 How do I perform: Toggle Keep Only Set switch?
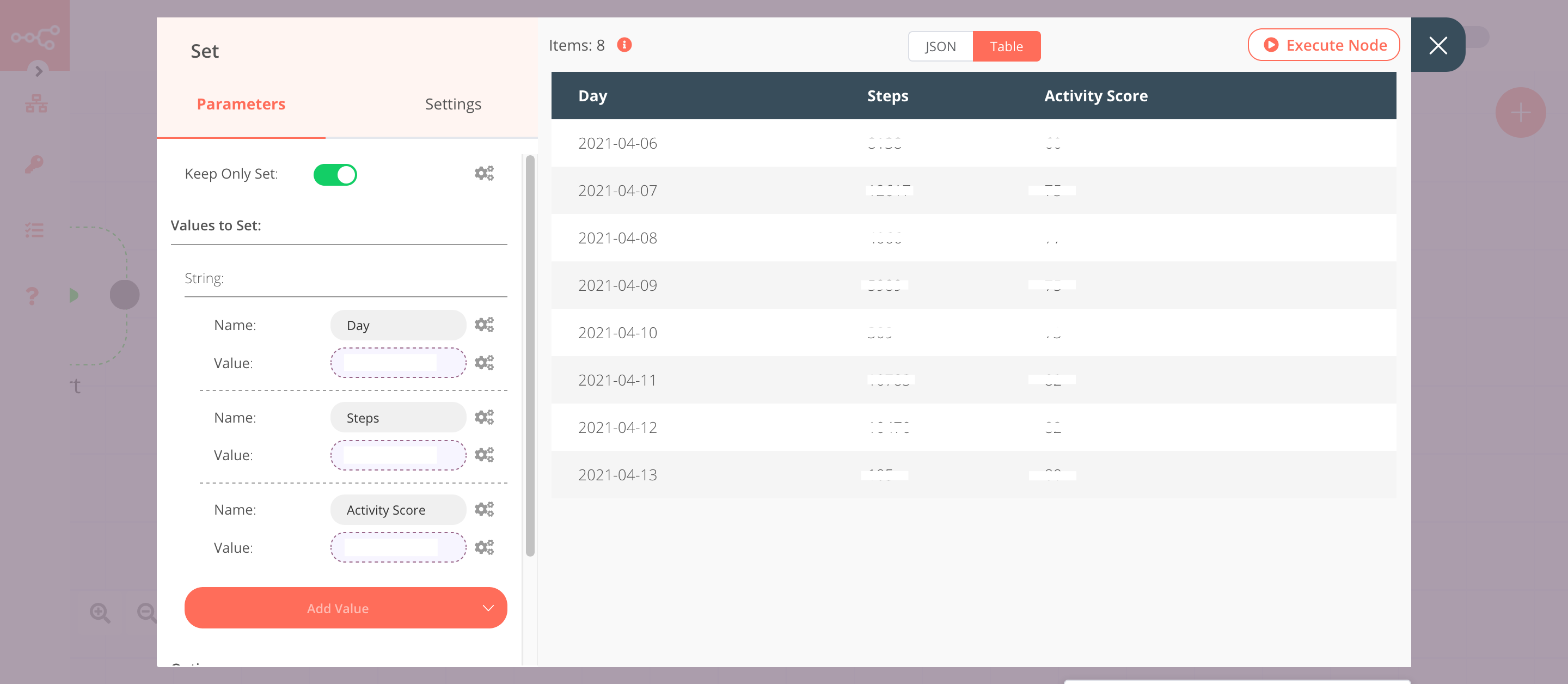point(335,174)
